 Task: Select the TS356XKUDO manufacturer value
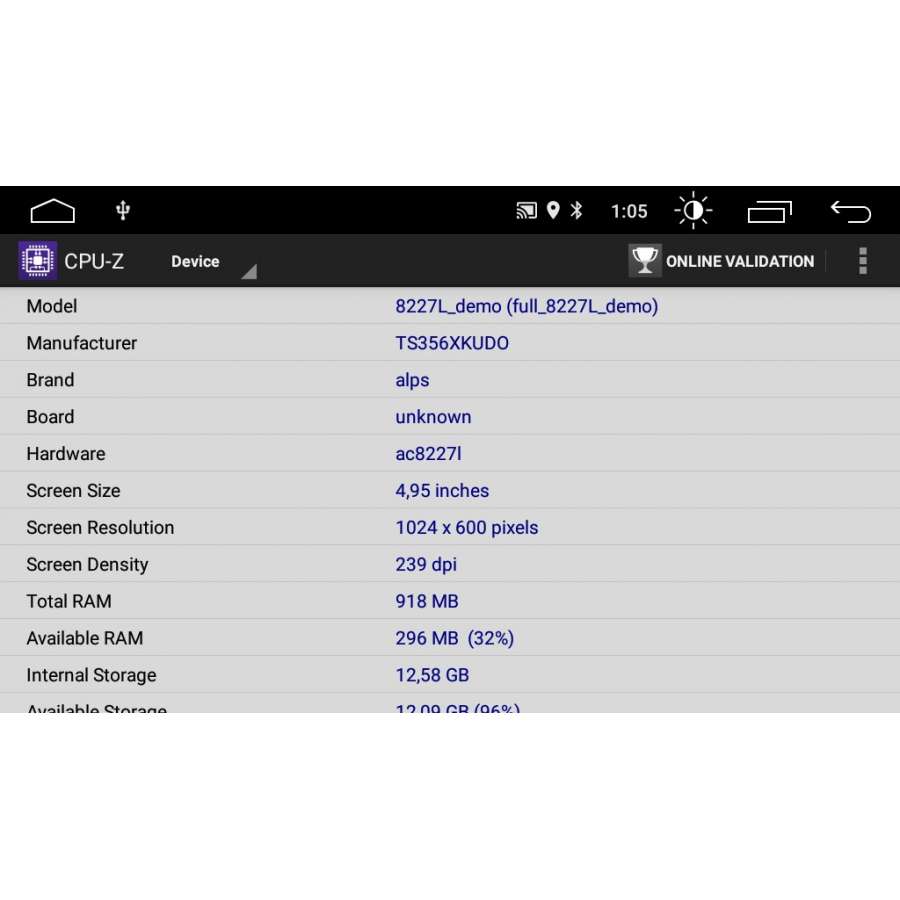[452, 343]
